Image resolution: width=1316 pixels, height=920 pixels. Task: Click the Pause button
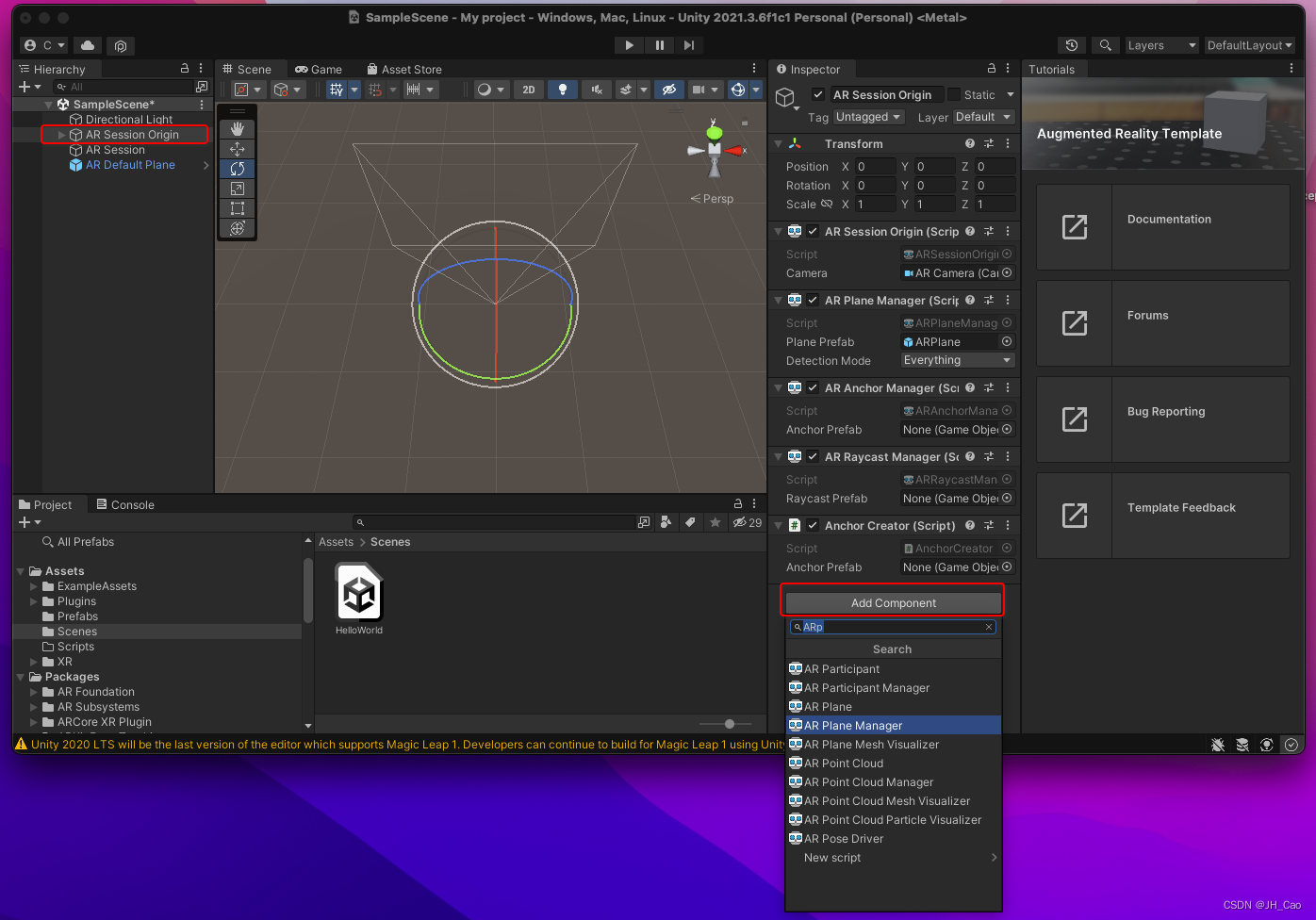[x=659, y=45]
